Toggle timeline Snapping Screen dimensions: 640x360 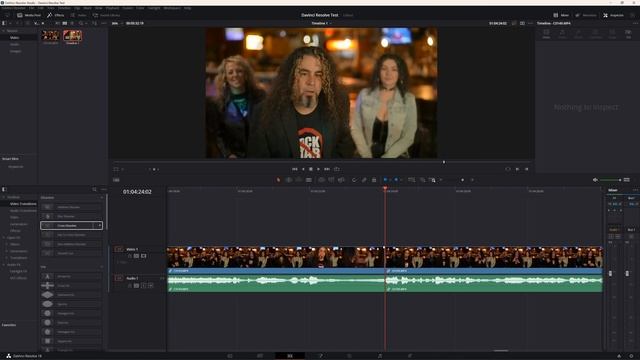pyautogui.click(x=354, y=180)
